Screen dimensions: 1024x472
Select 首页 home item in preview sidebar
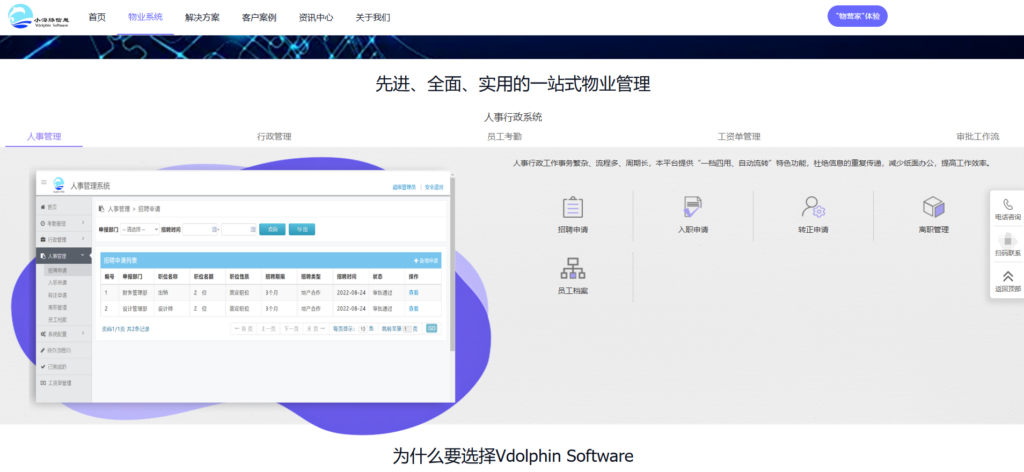click(63, 207)
